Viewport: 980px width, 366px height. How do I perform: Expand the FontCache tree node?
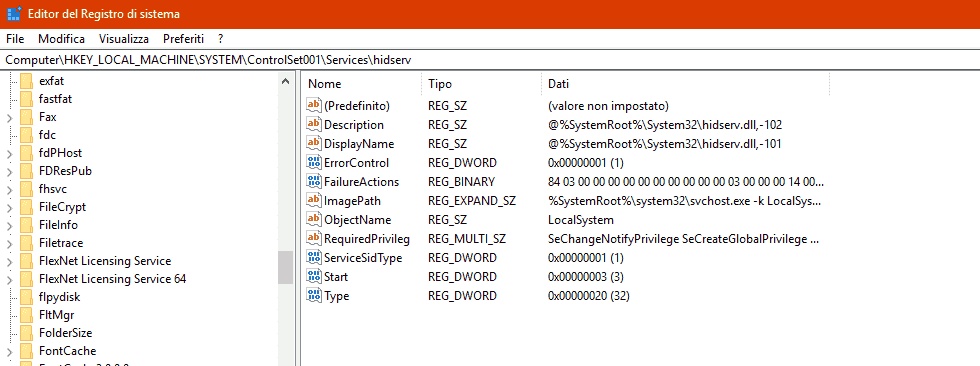[9, 351]
